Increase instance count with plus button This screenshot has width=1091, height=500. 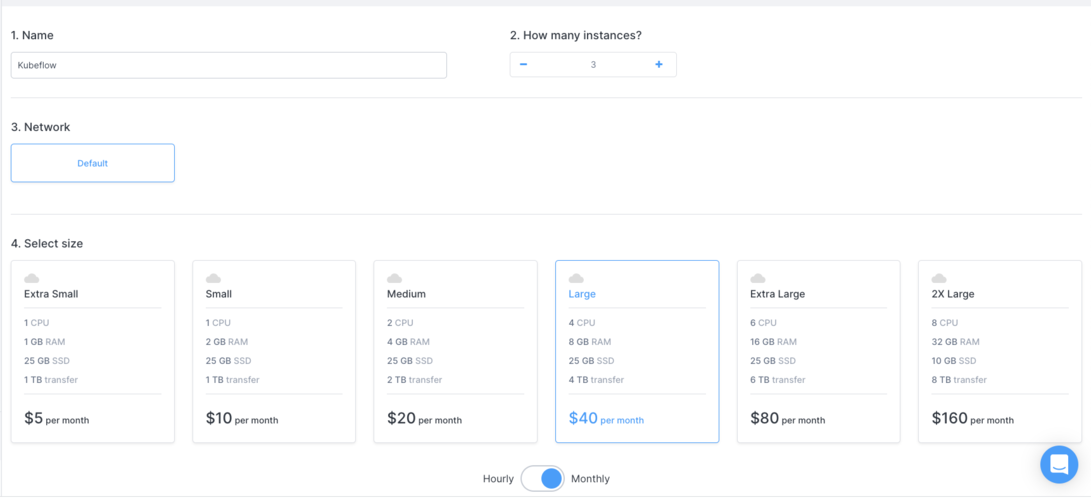(658, 65)
